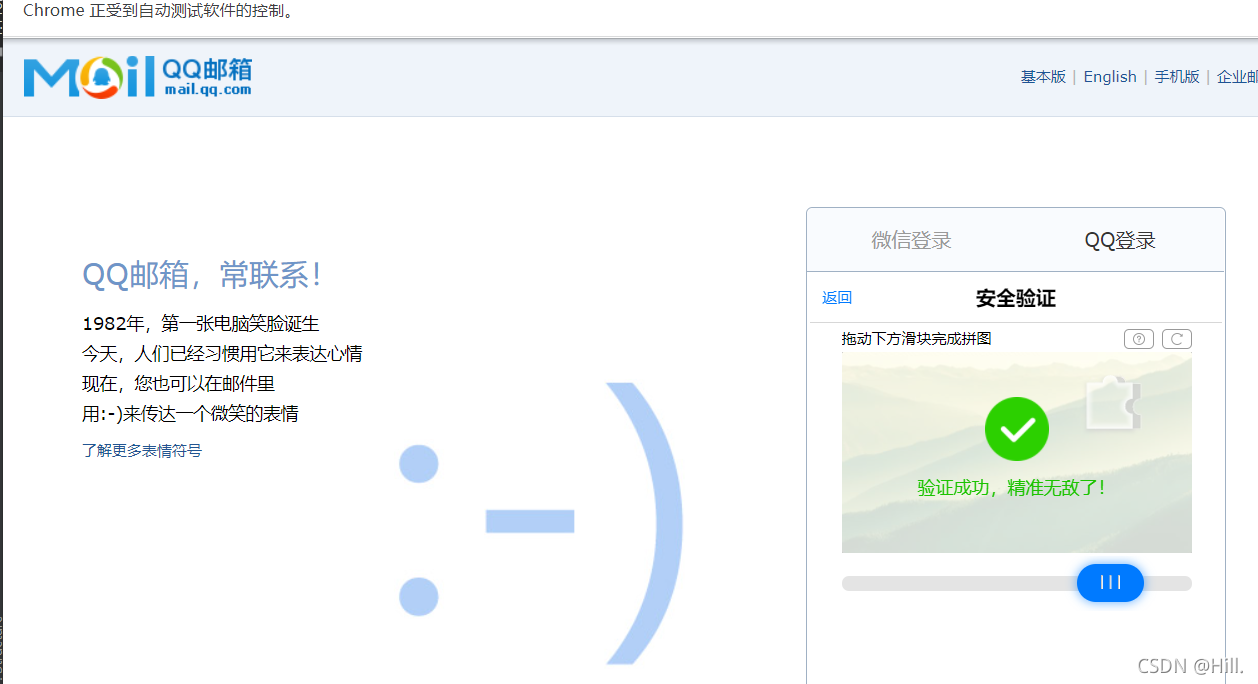This screenshot has width=1258, height=684.
Task: Open the captcha help question icon
Action: point(1139,339)
